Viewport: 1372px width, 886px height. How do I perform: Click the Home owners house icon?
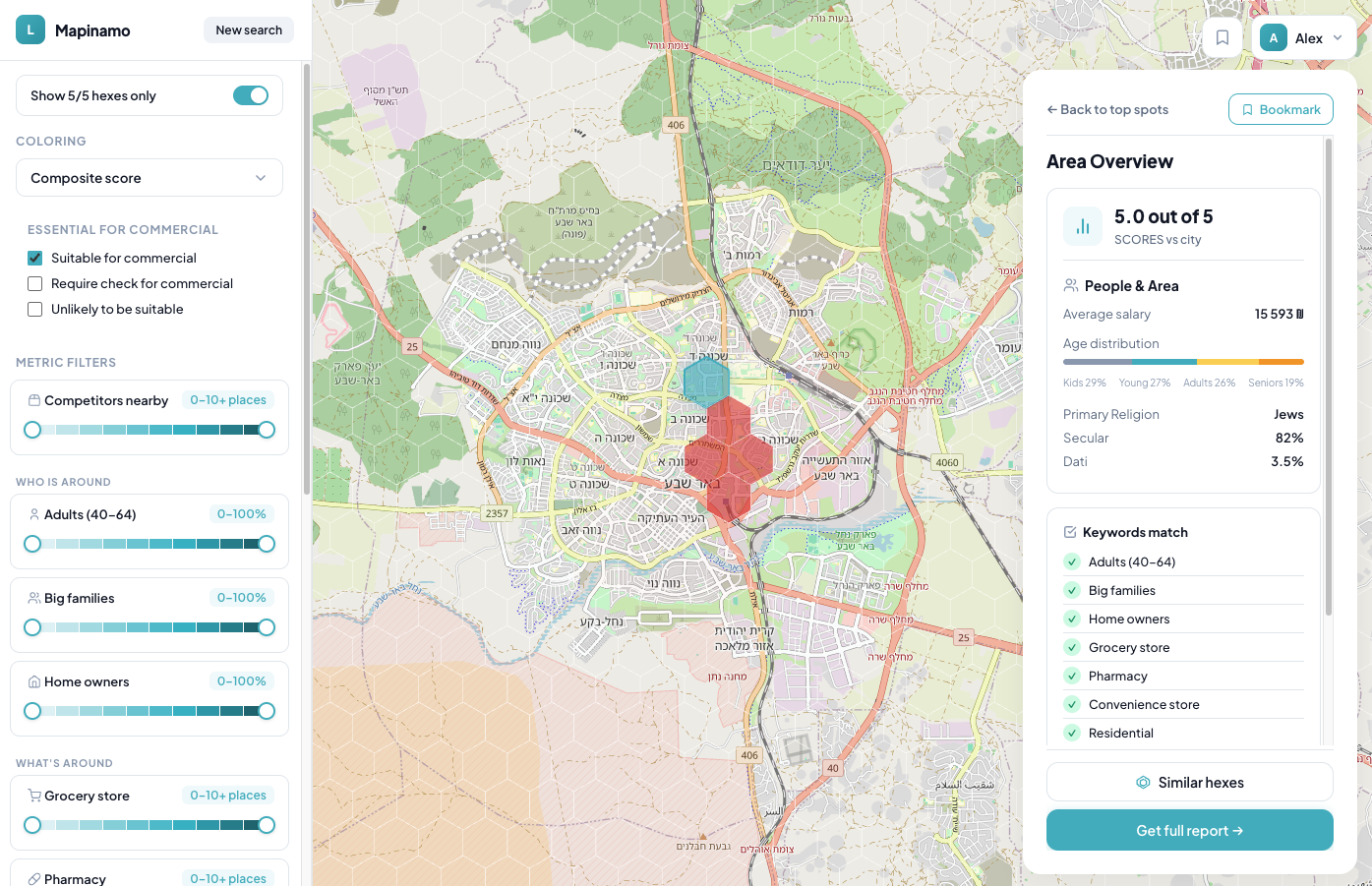coord(34,681)
